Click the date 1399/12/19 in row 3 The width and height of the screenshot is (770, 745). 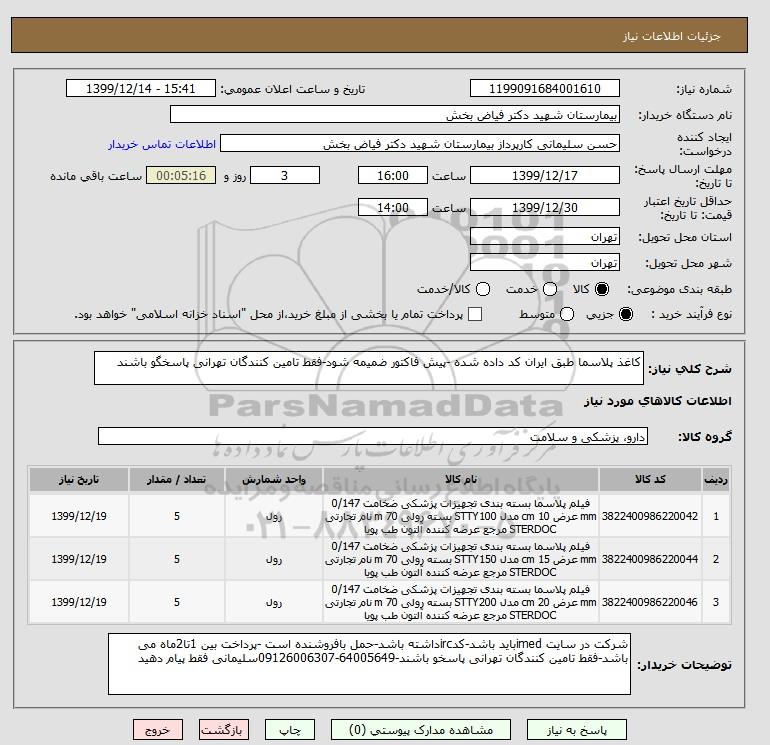pos(79,602)
